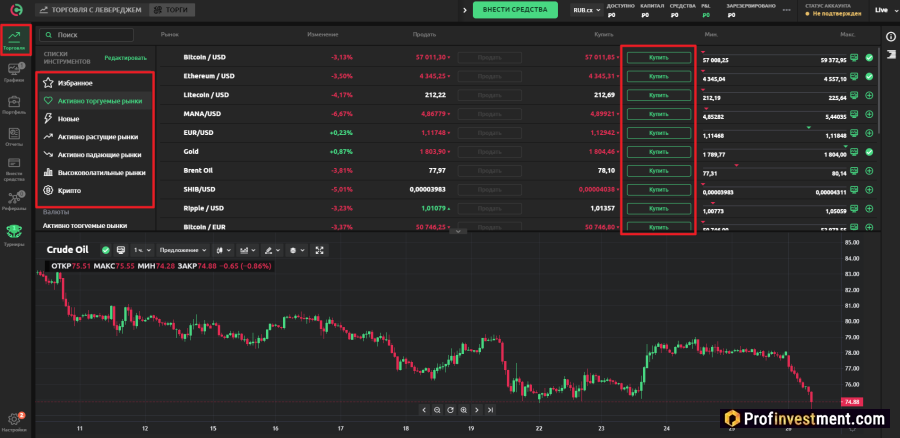Zoom in the chart with the plus magnifier
Screen dimensions: 900x438
coord(464,410)
